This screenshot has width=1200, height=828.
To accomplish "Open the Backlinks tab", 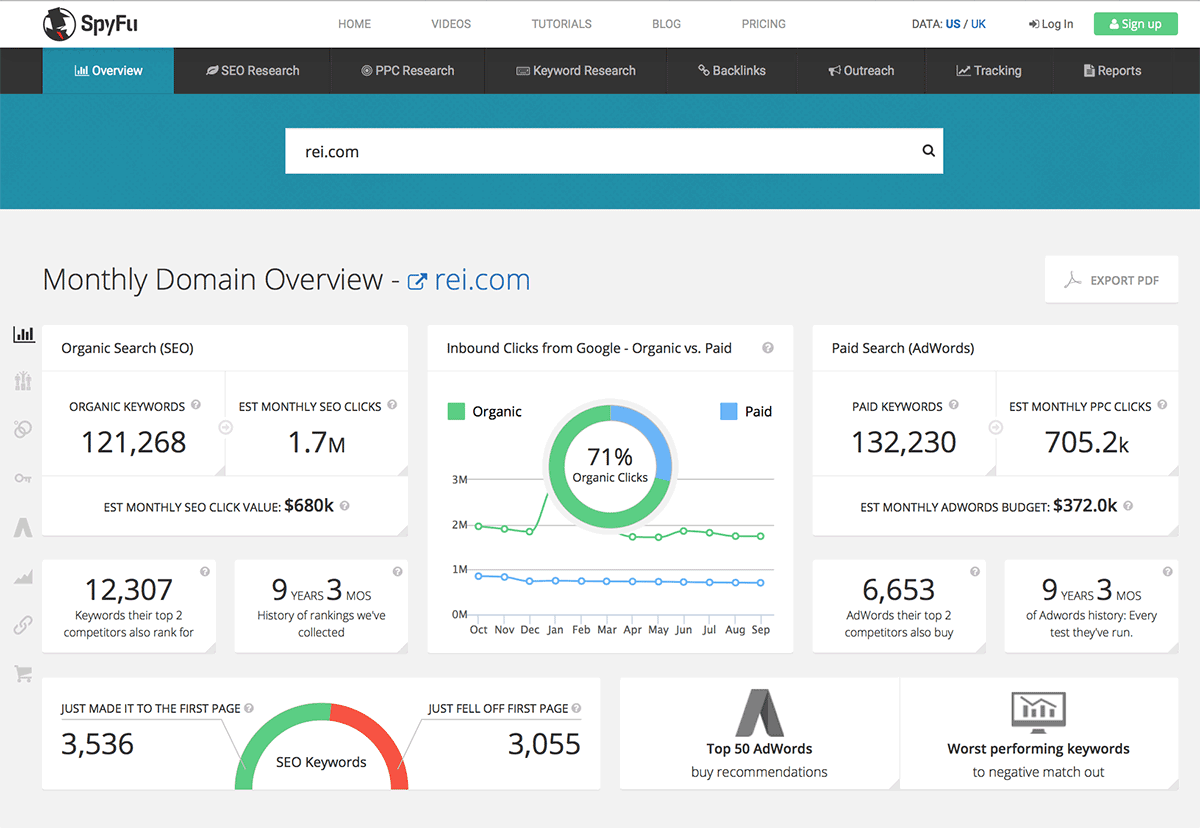I will pyautogui.click(x=731, y=71).
